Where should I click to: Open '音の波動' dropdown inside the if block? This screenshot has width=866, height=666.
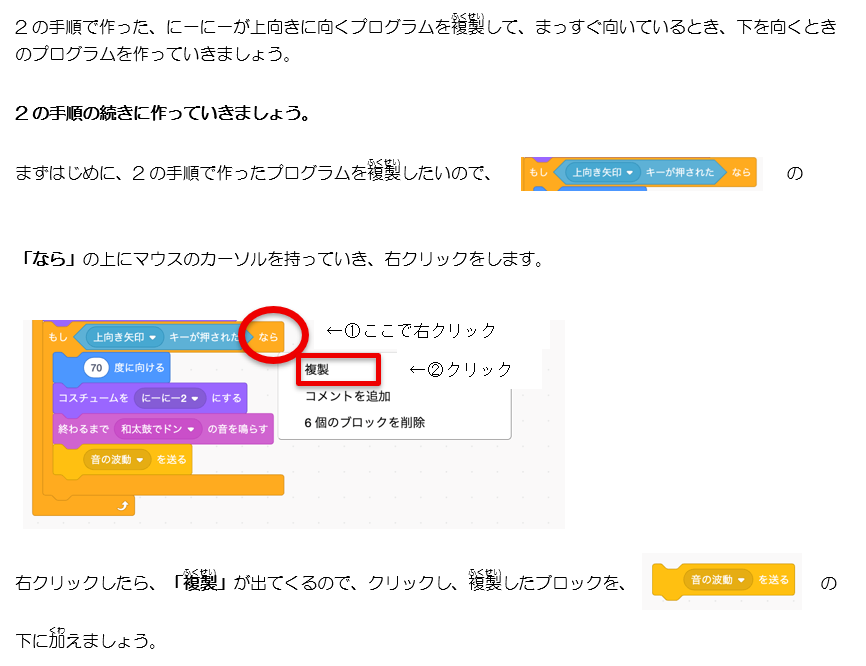tap(116, 459)
